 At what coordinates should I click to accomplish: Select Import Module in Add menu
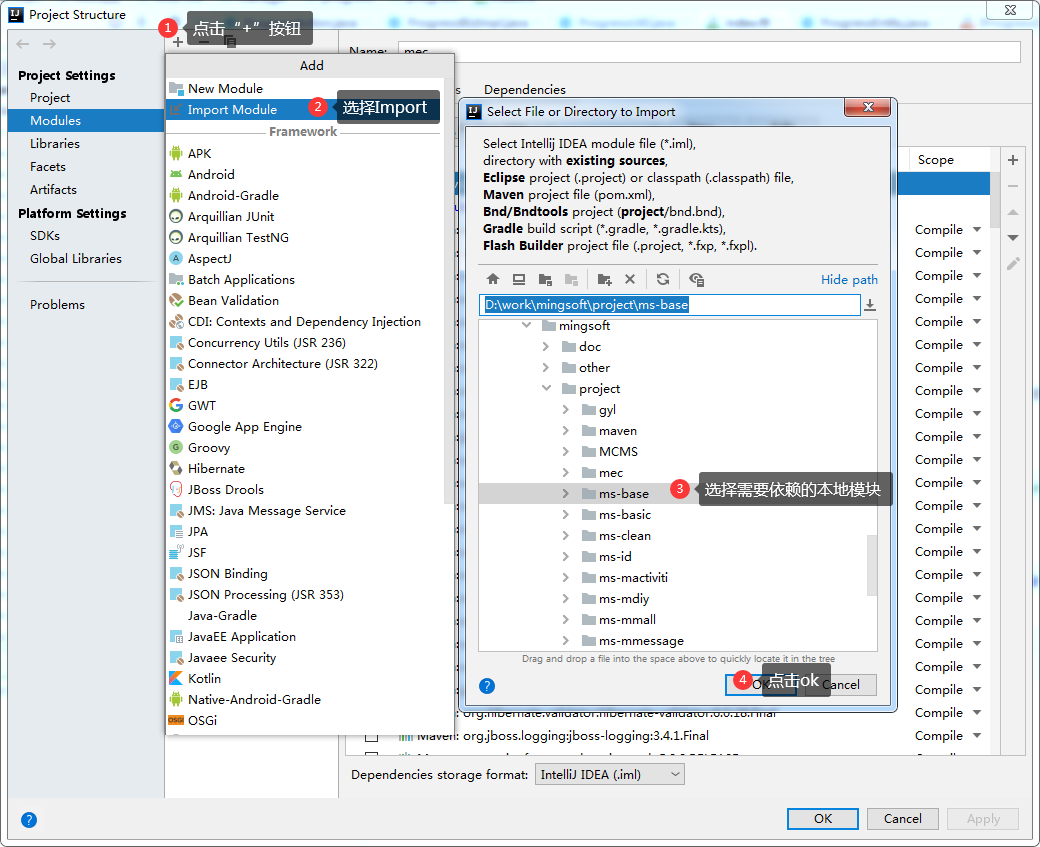point(304,109)
